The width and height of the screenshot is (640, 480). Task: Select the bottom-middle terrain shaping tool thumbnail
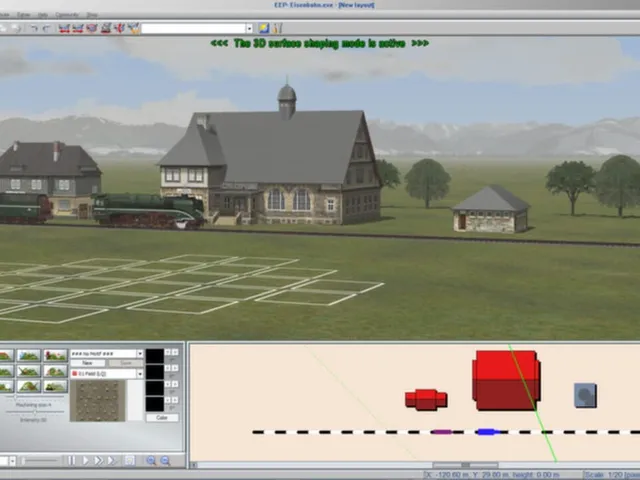pyautogui.click(x=29, y=386)
